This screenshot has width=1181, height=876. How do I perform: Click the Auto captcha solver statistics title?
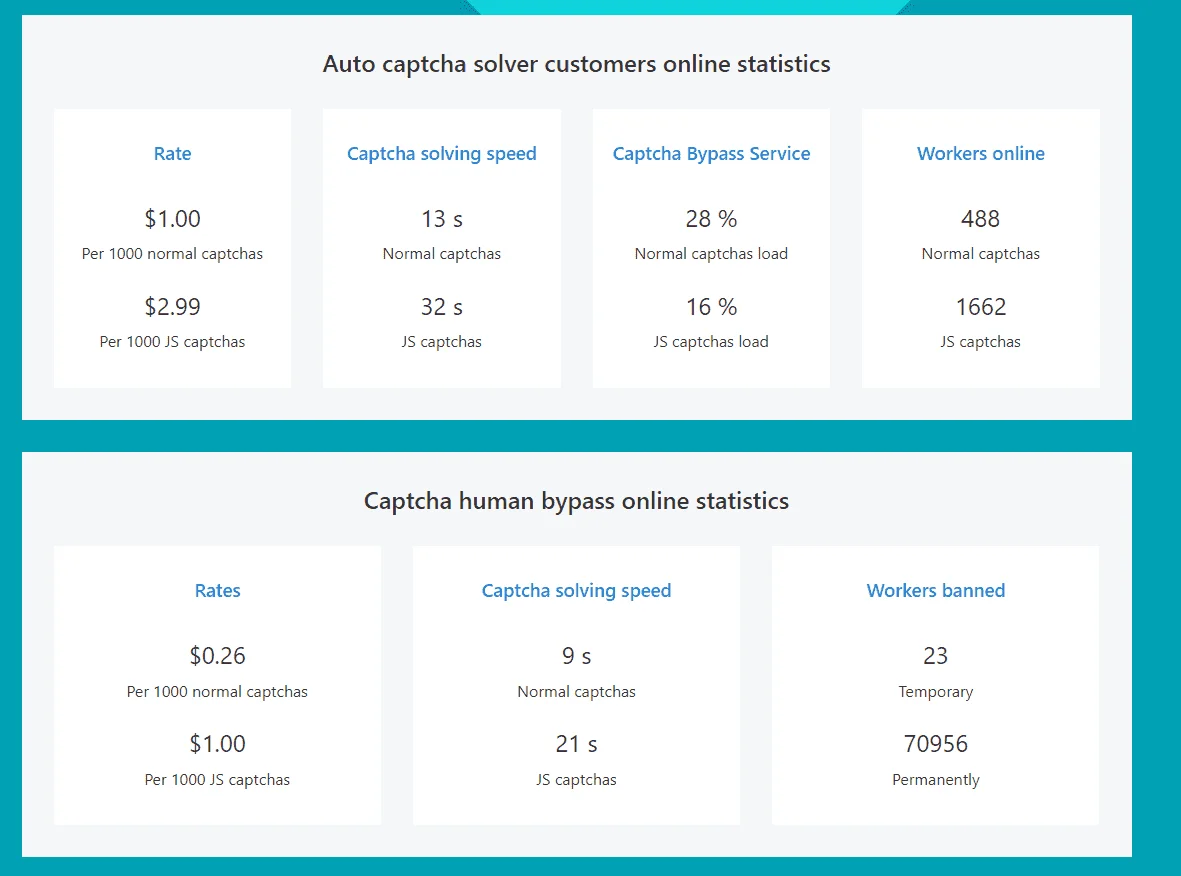click(x=576, y=64)
